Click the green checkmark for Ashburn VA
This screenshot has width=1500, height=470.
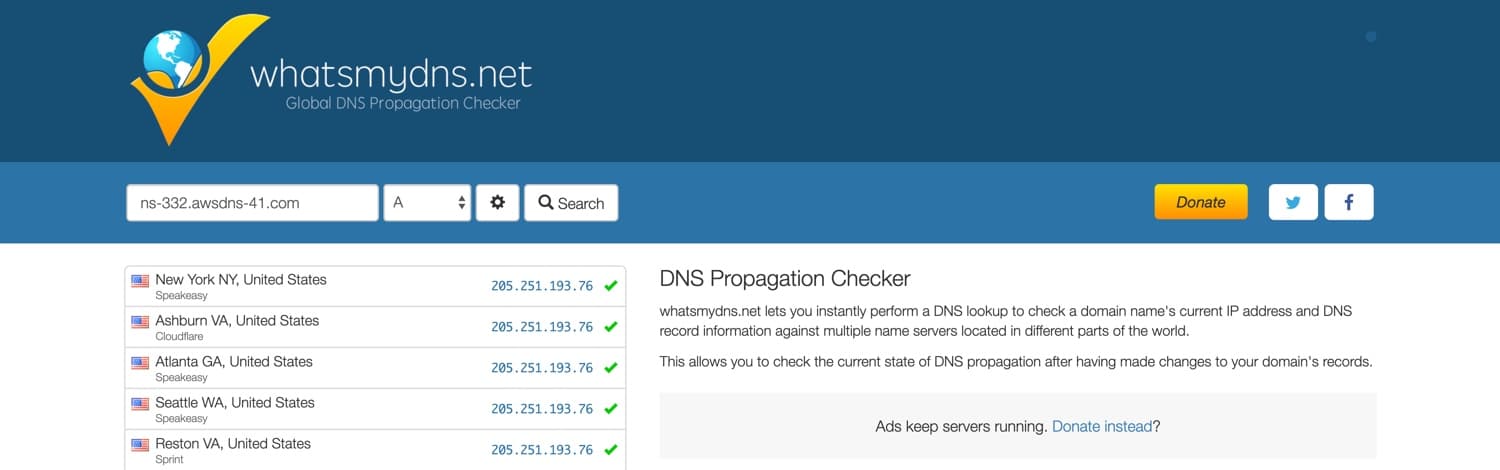[x=611, y=327]
